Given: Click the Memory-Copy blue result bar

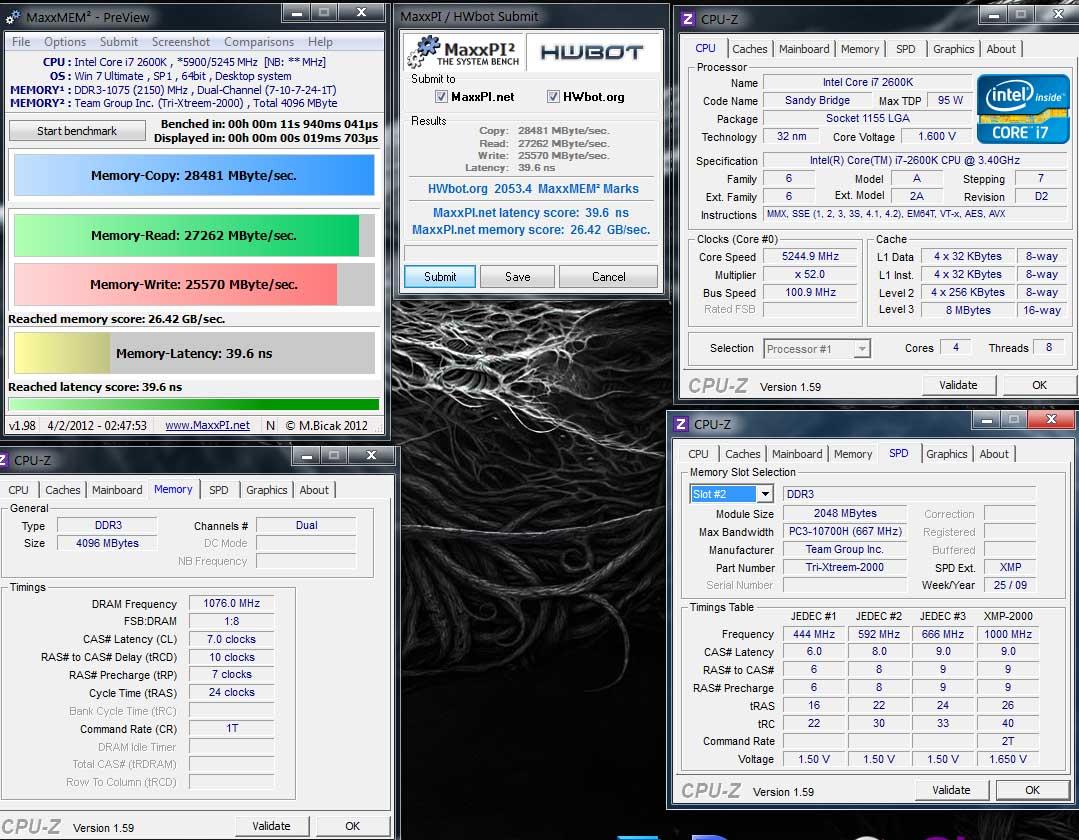Looking at the screenshot, I should coord(194,175).
